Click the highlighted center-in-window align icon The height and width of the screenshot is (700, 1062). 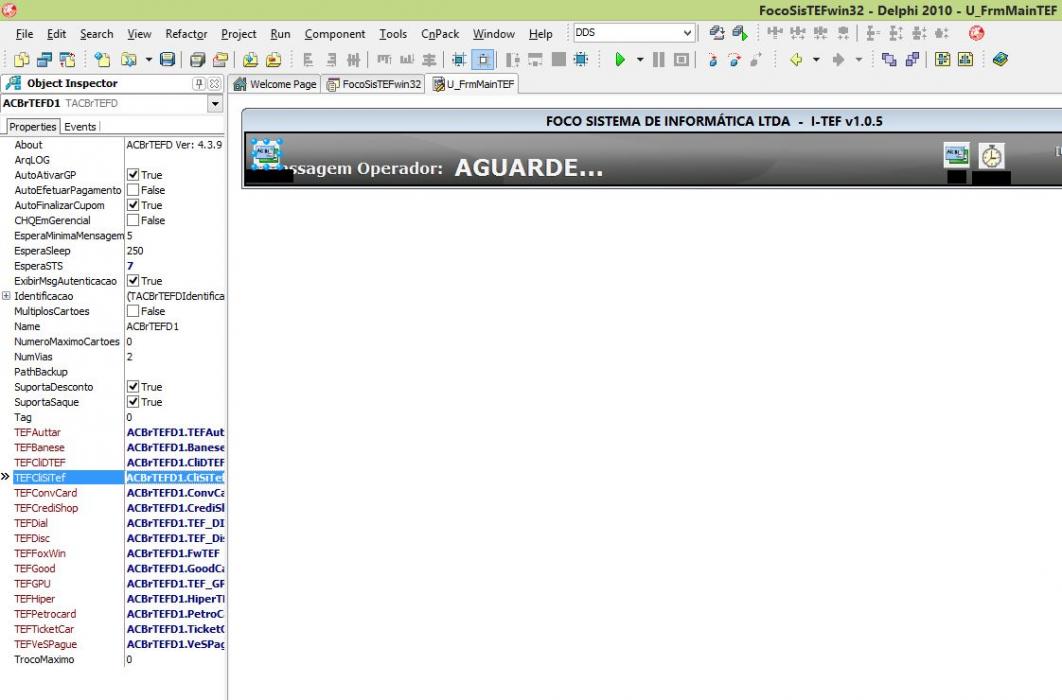pos(483,60)
